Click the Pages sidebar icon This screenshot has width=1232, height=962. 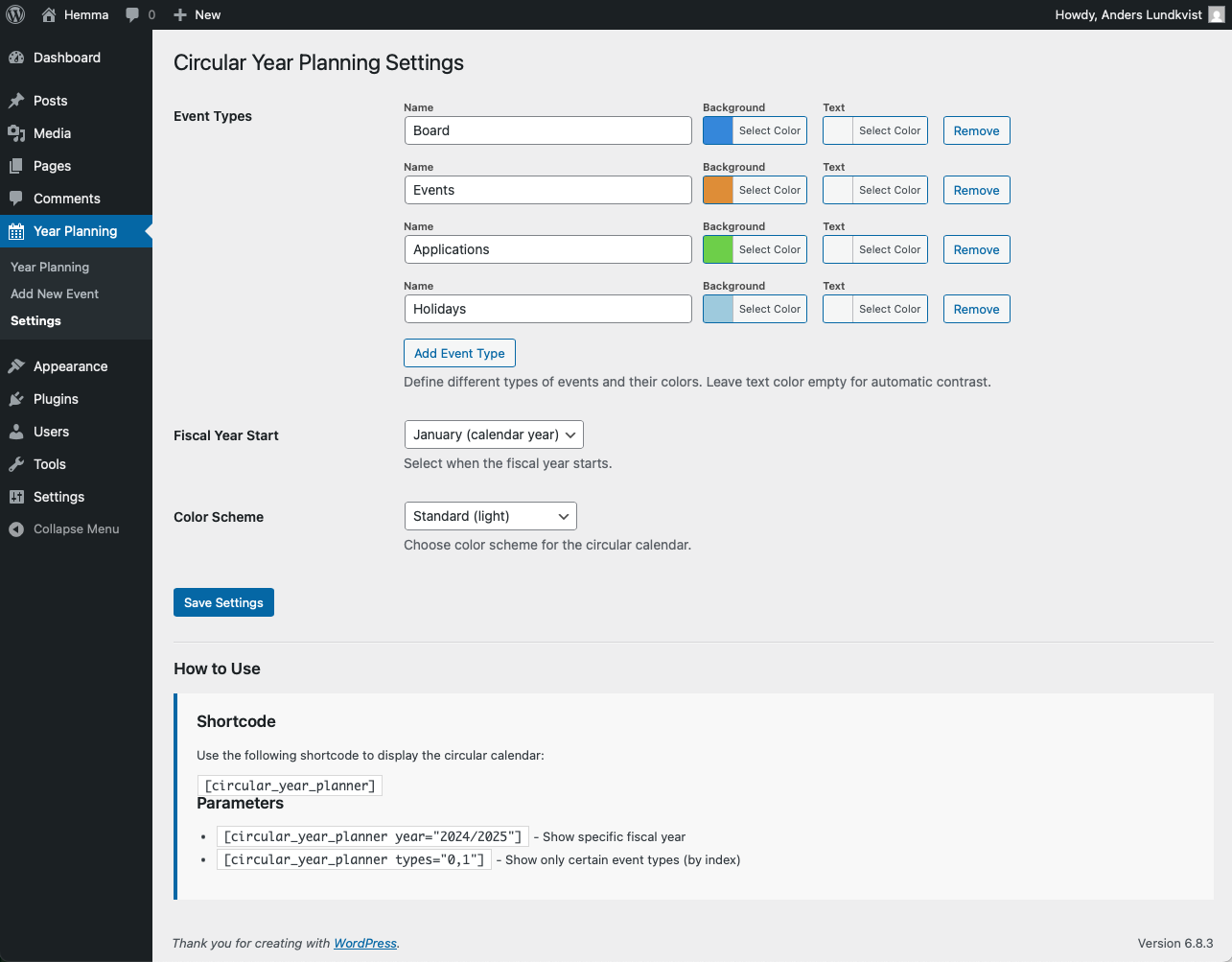pyautogui.click(x=19, y=166)
